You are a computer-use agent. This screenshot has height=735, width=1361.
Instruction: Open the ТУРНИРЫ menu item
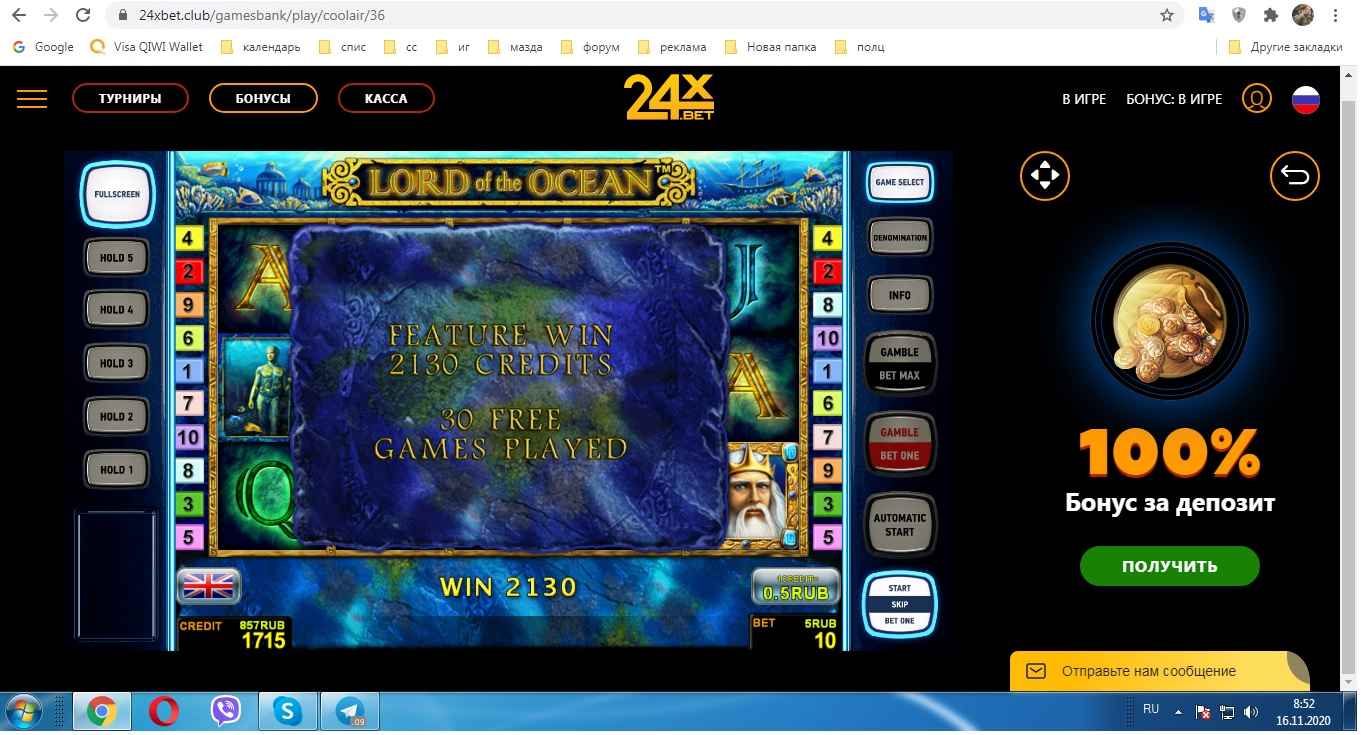(130, 98)
